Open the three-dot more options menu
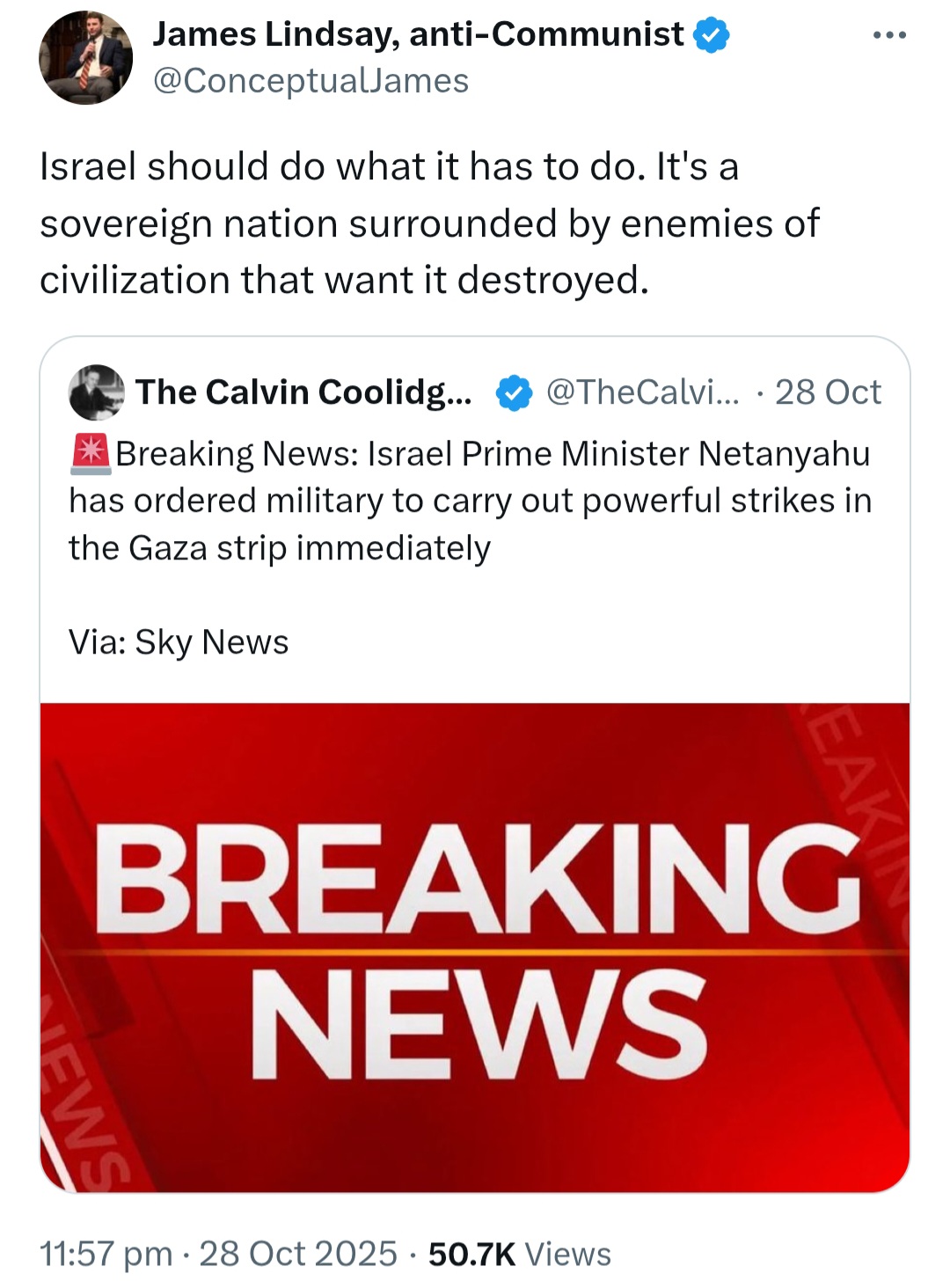 (889, 35)
